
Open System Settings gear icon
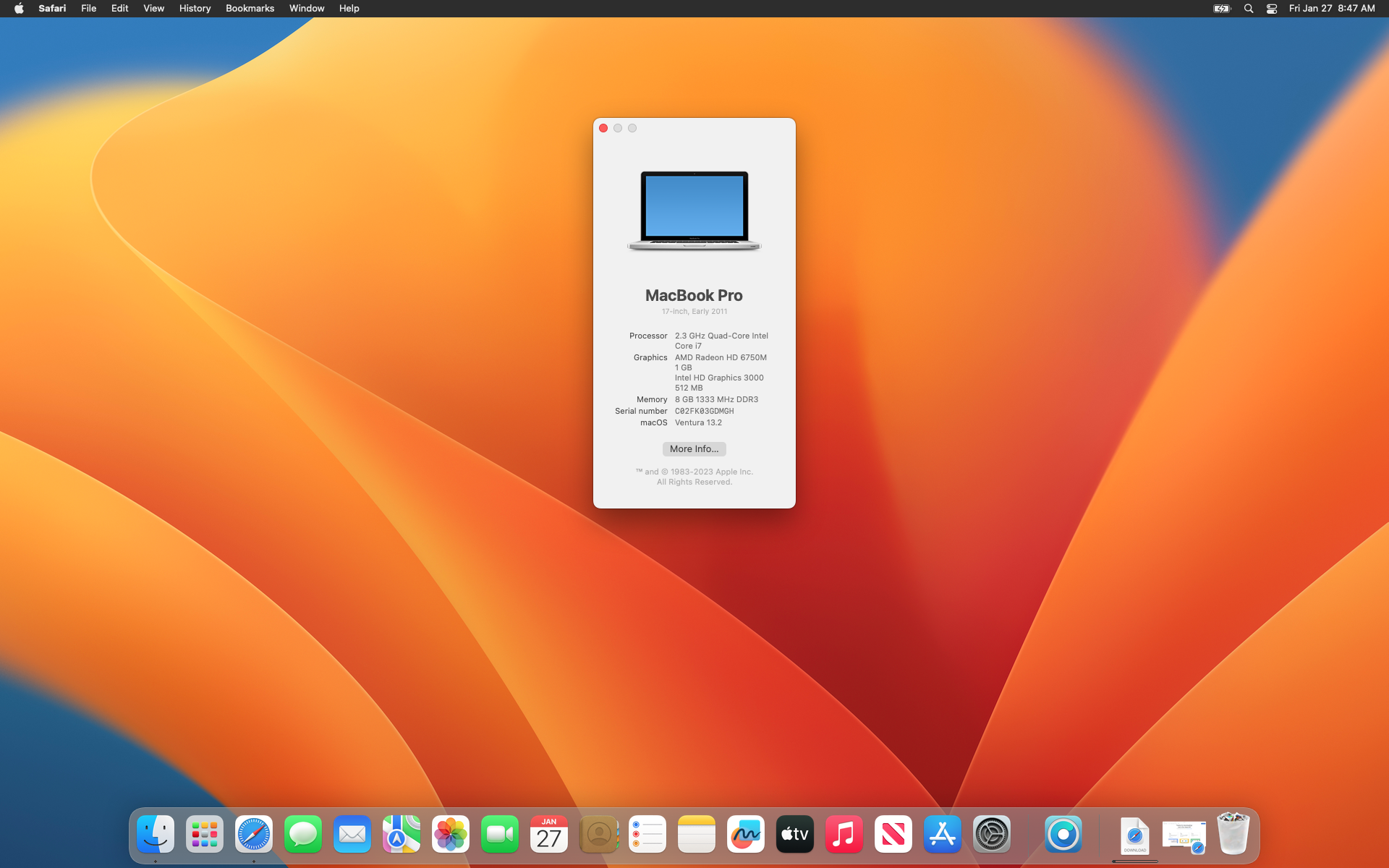click(x=992, y=835)
